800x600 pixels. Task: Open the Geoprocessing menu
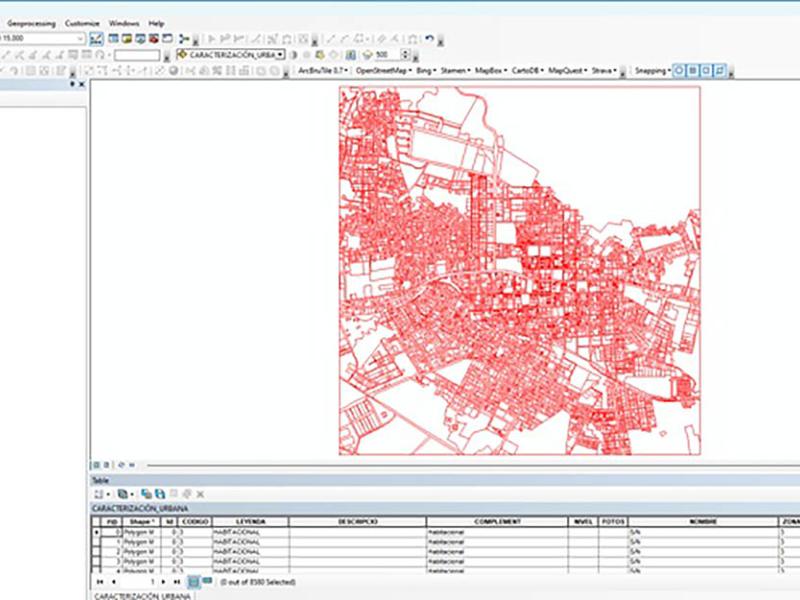(x=33, y=22)
